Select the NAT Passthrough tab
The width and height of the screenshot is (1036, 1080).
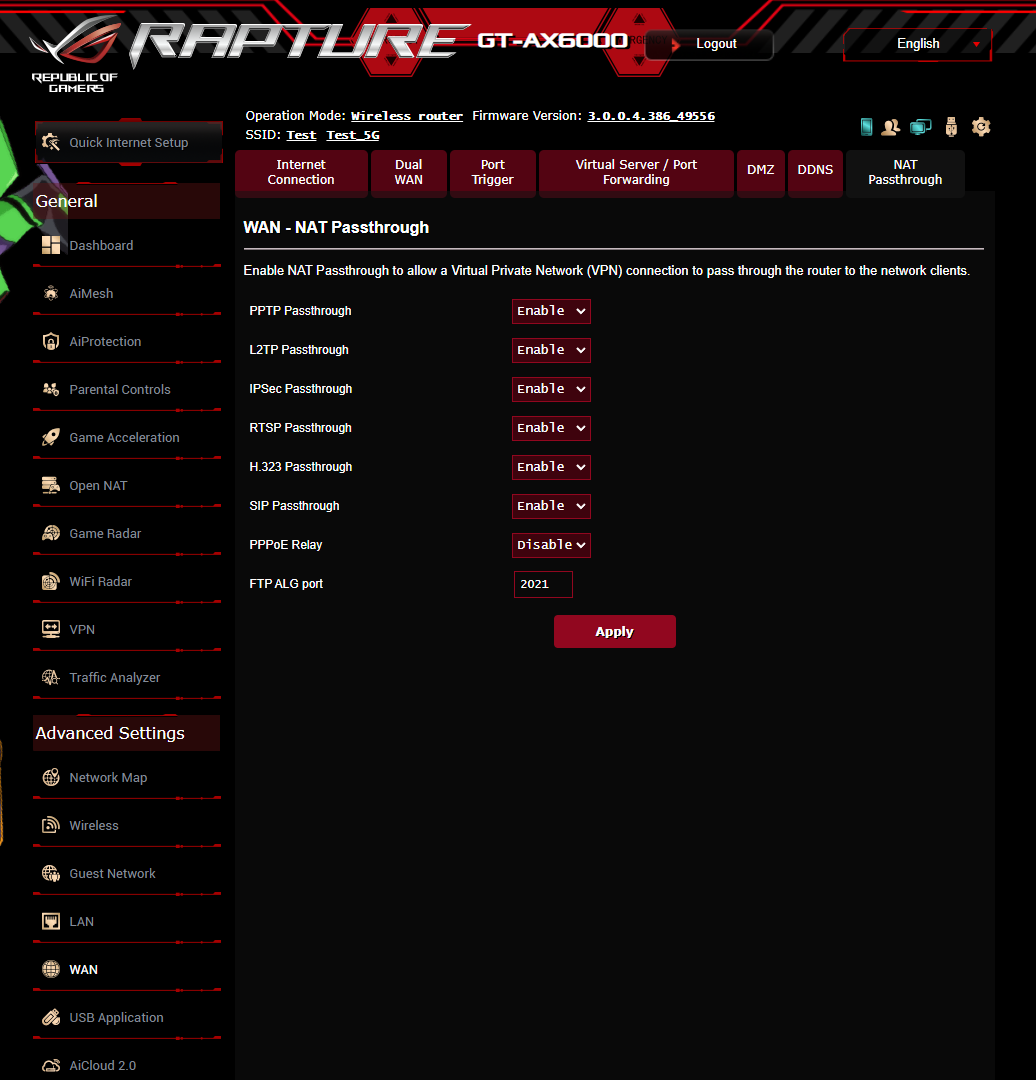coord(905,173)
